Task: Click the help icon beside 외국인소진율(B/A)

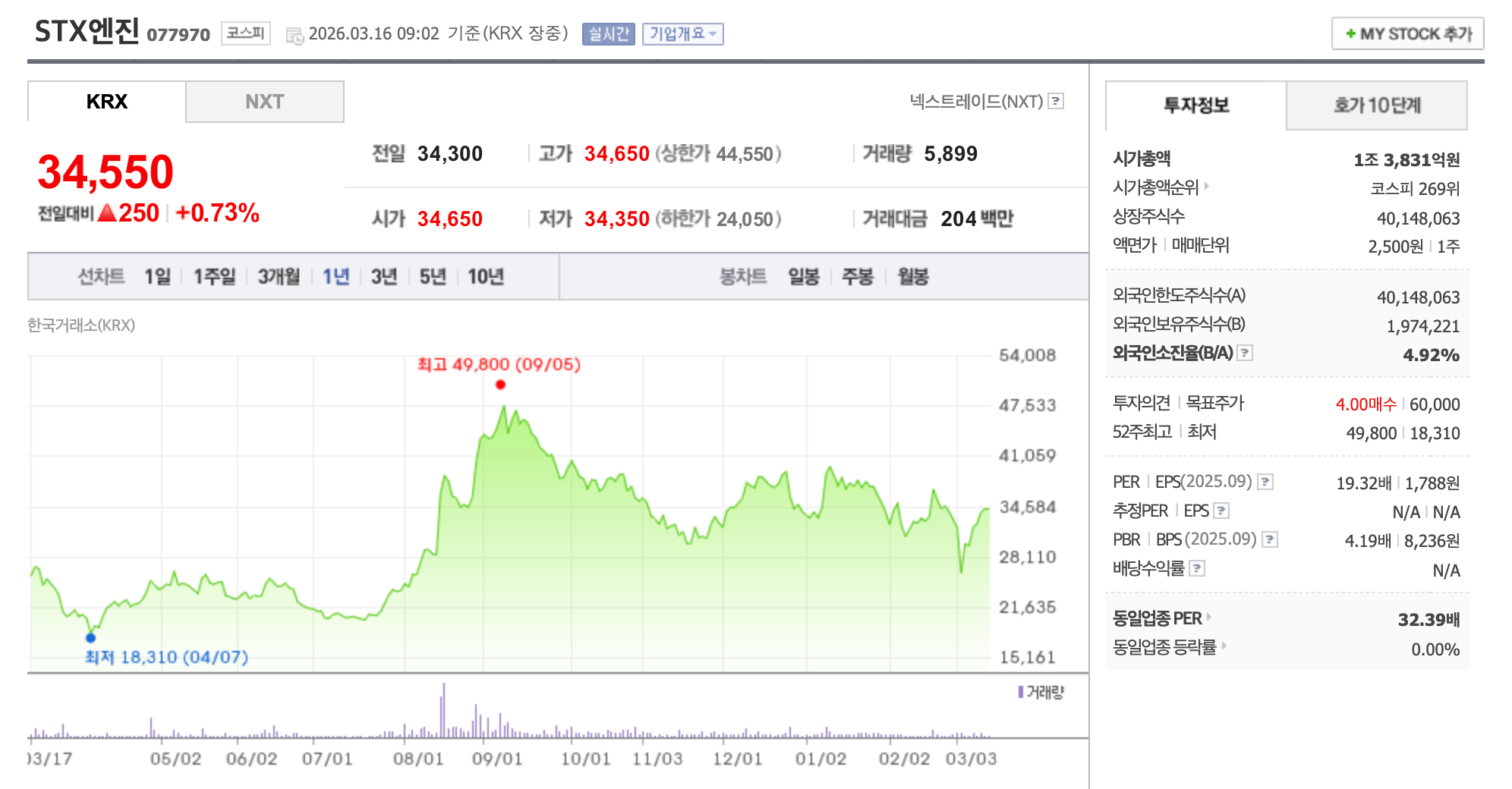Action: [1245, 353]
